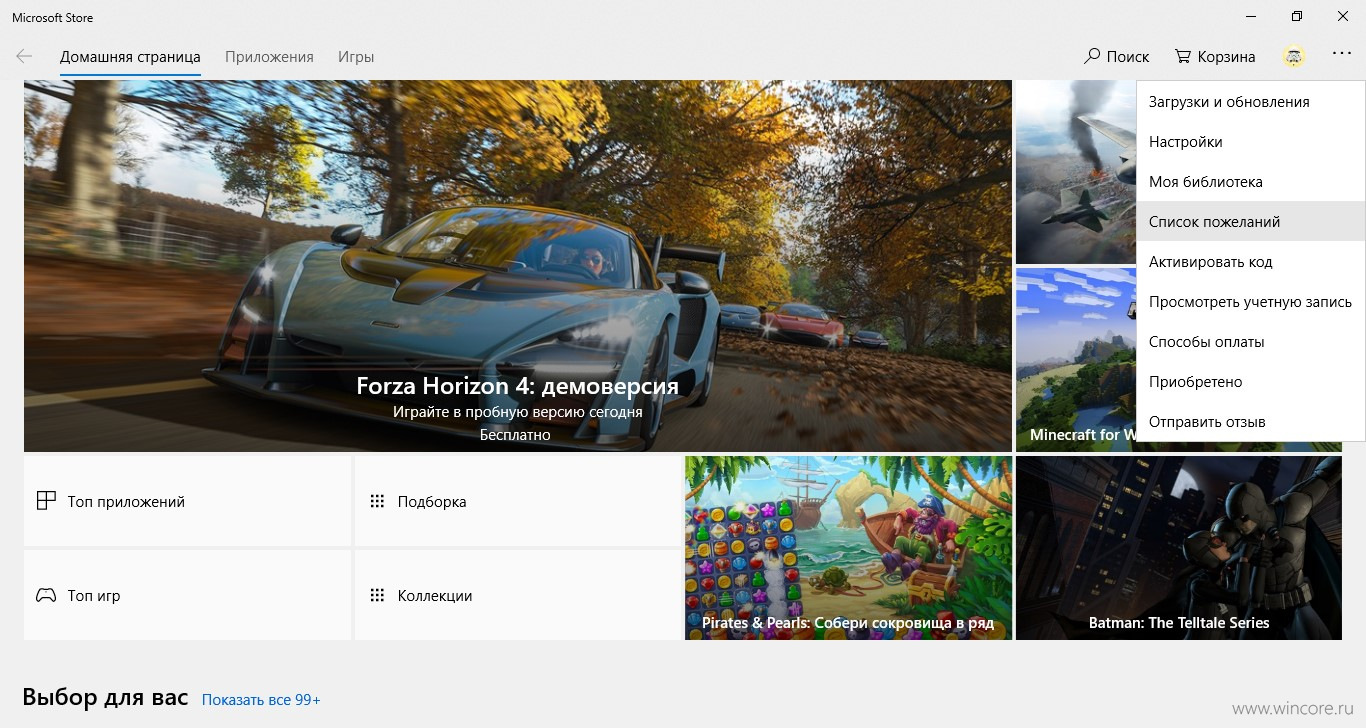The width and height of the screenshot is (1366, 728).
Task: Open the Pirates & Pearls game tile
Action: [x=848, y=548]
